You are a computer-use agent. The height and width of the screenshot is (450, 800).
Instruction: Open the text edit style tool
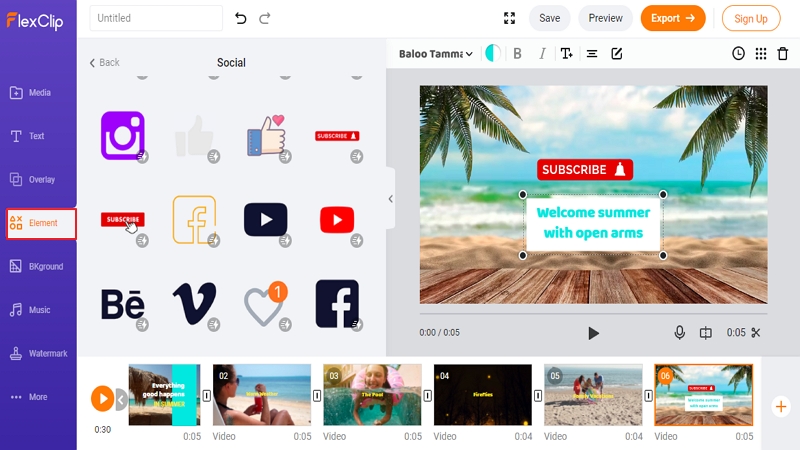point(617,54)
